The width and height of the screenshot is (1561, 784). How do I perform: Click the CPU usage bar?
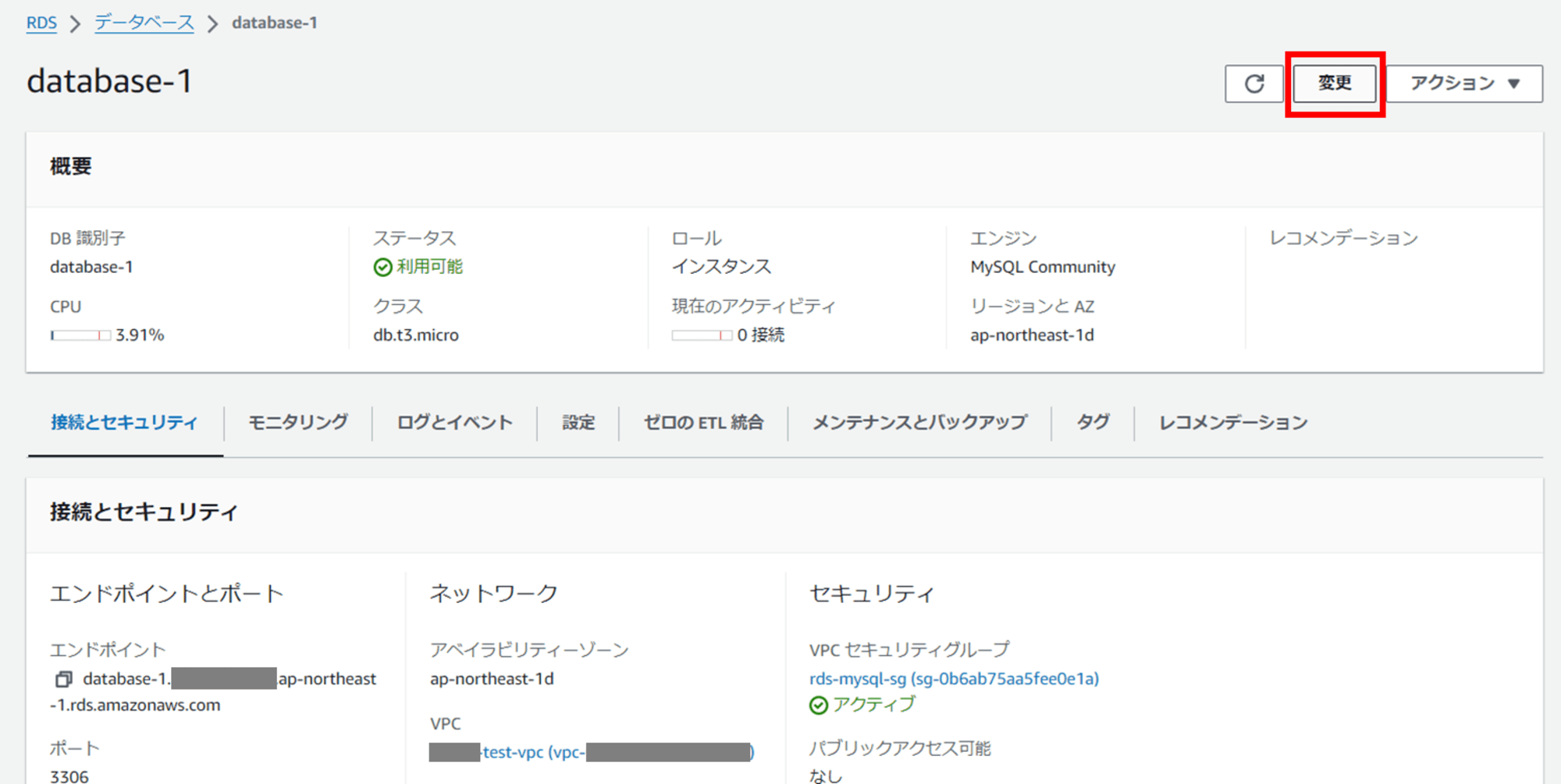click(x=80, y=335)
